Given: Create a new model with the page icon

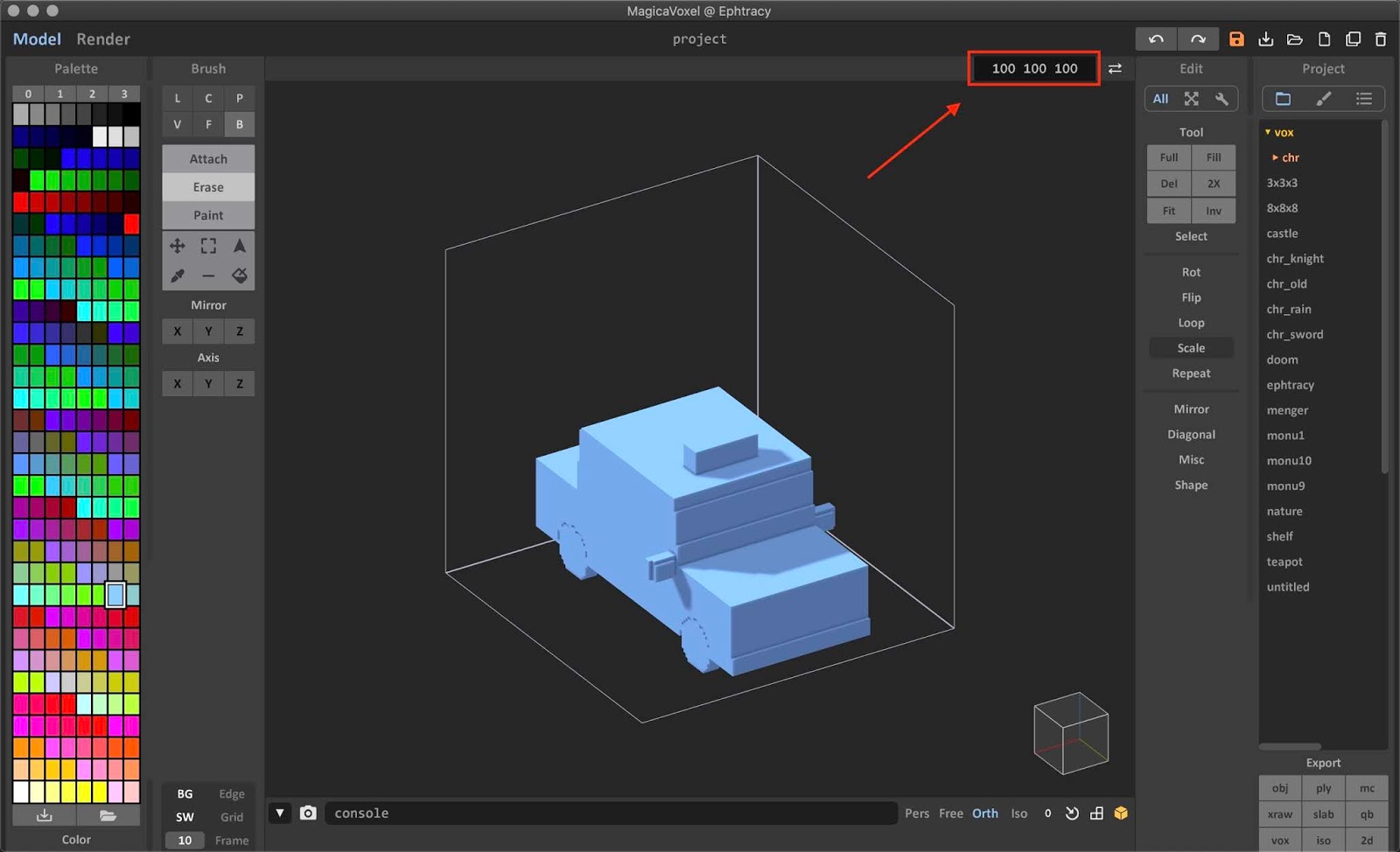Looking at the screenshot, I should (x=1324, y=39).
